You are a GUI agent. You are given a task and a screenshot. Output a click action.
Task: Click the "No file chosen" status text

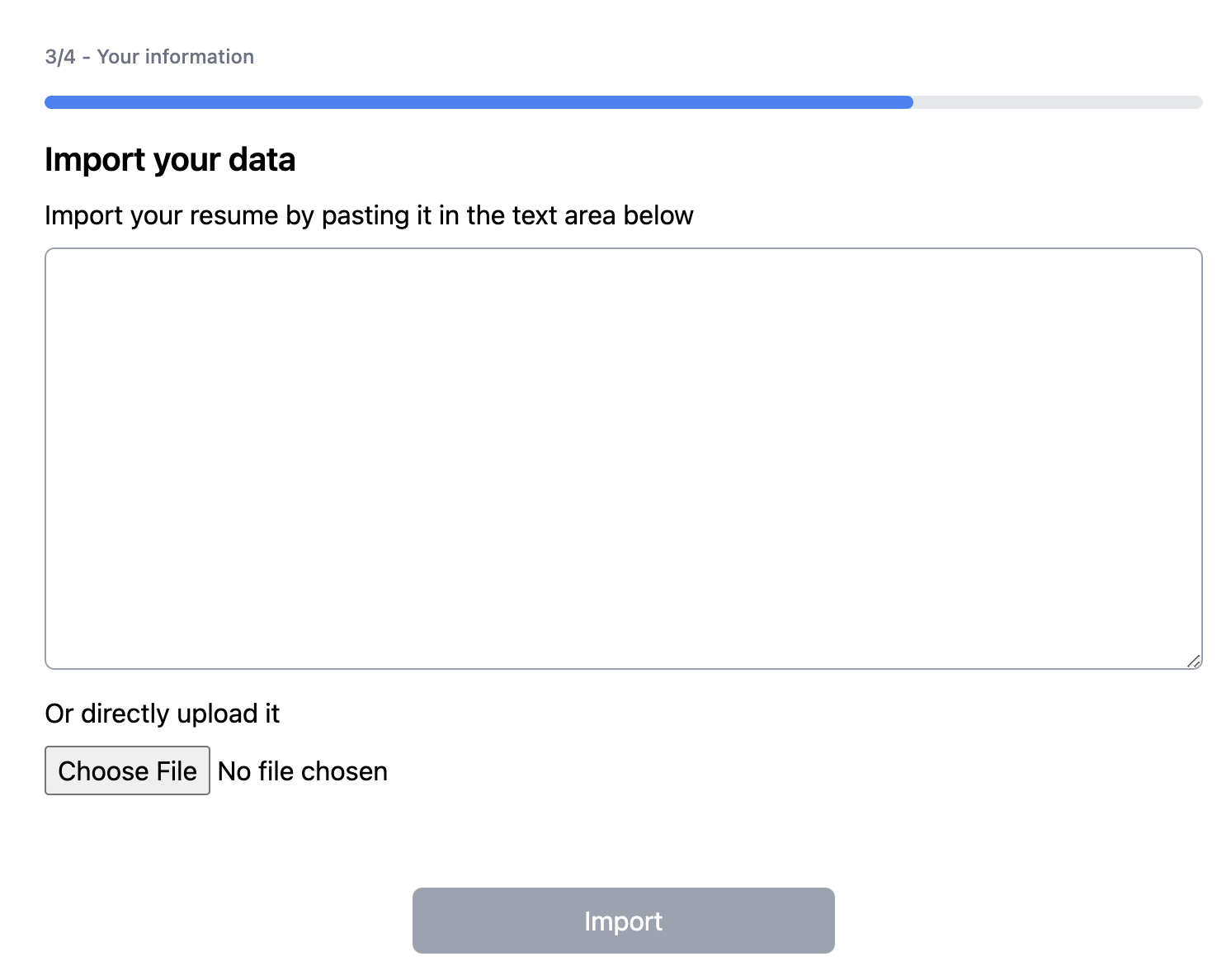click(303, 771)
